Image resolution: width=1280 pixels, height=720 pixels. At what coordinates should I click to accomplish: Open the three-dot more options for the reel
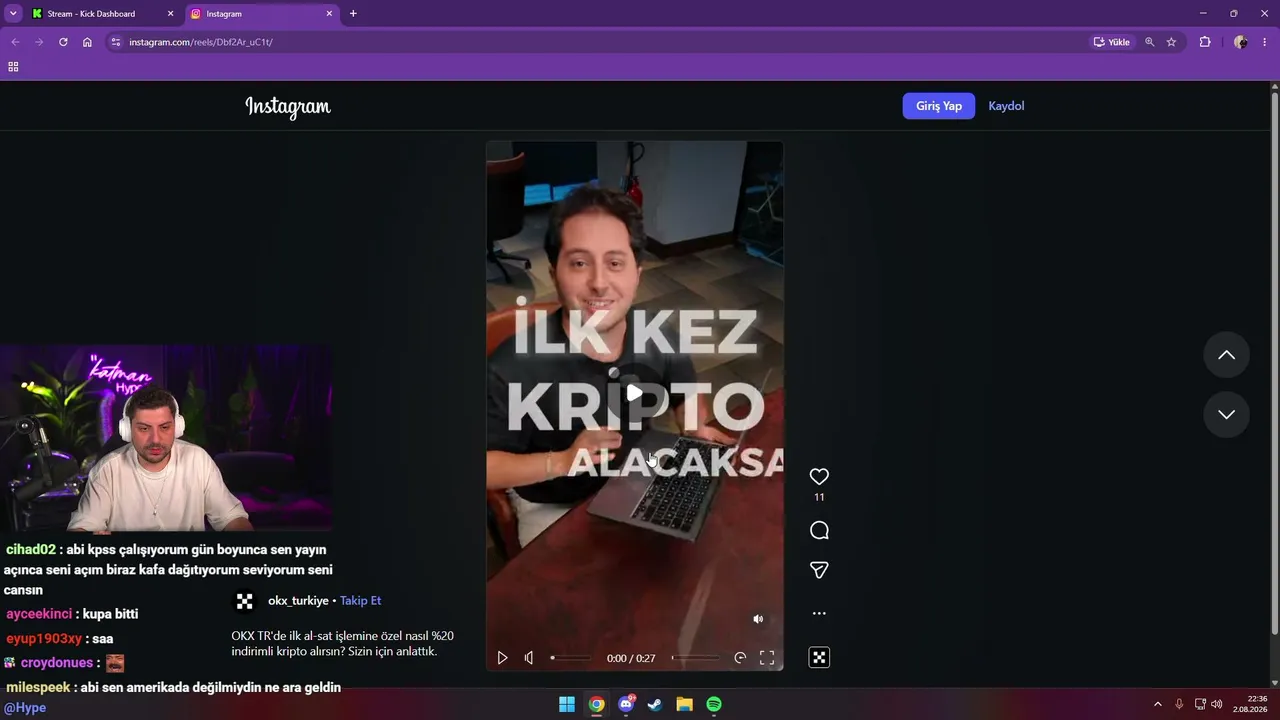[x=819, y=613]
